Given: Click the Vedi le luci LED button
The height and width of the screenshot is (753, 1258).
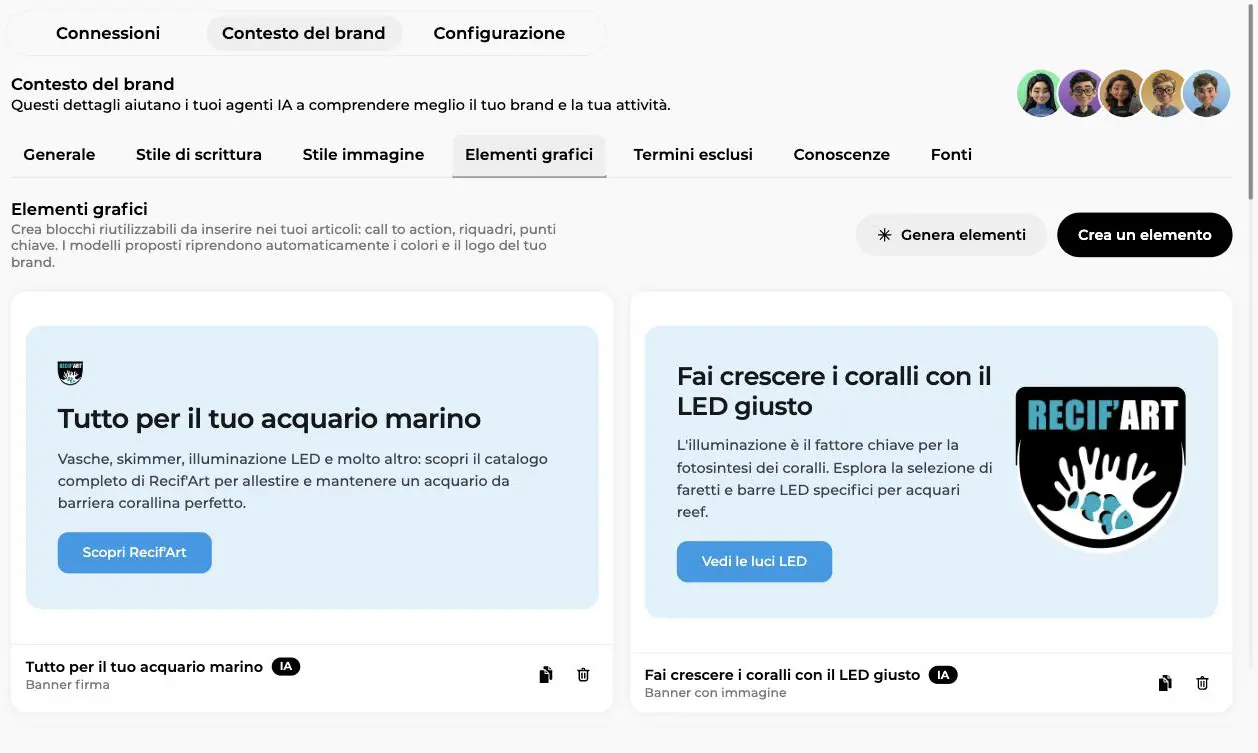Looking at the screenshot, I should point(754,561).
